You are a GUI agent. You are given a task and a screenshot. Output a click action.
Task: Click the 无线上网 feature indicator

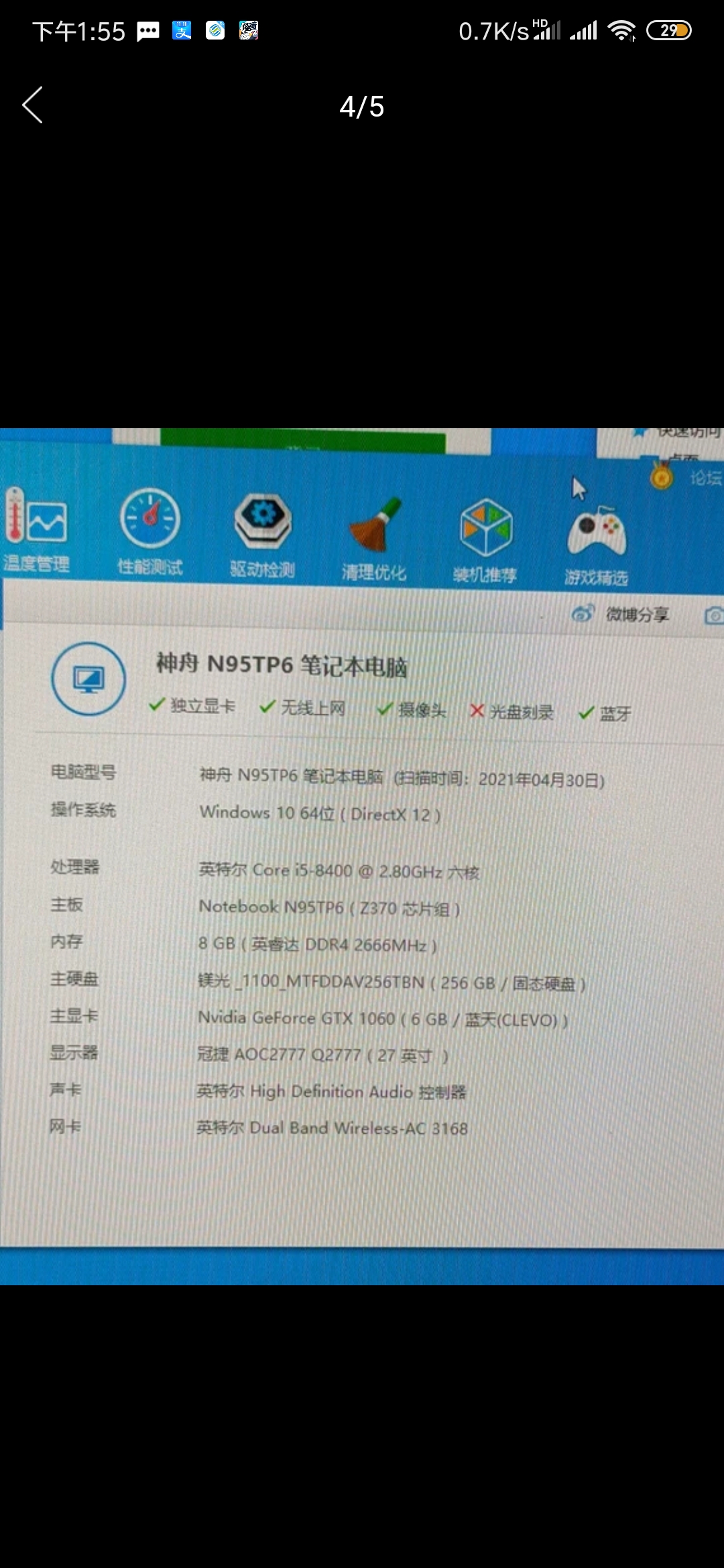click(x=303, y=708)
